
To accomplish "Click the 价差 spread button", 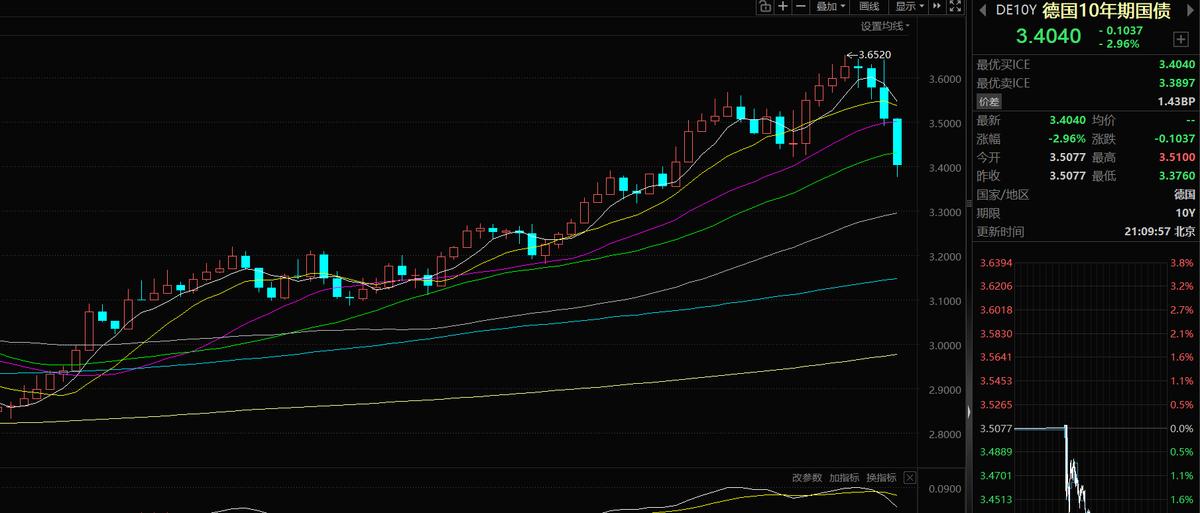I will pyautogui.click(x=988, y=101).
